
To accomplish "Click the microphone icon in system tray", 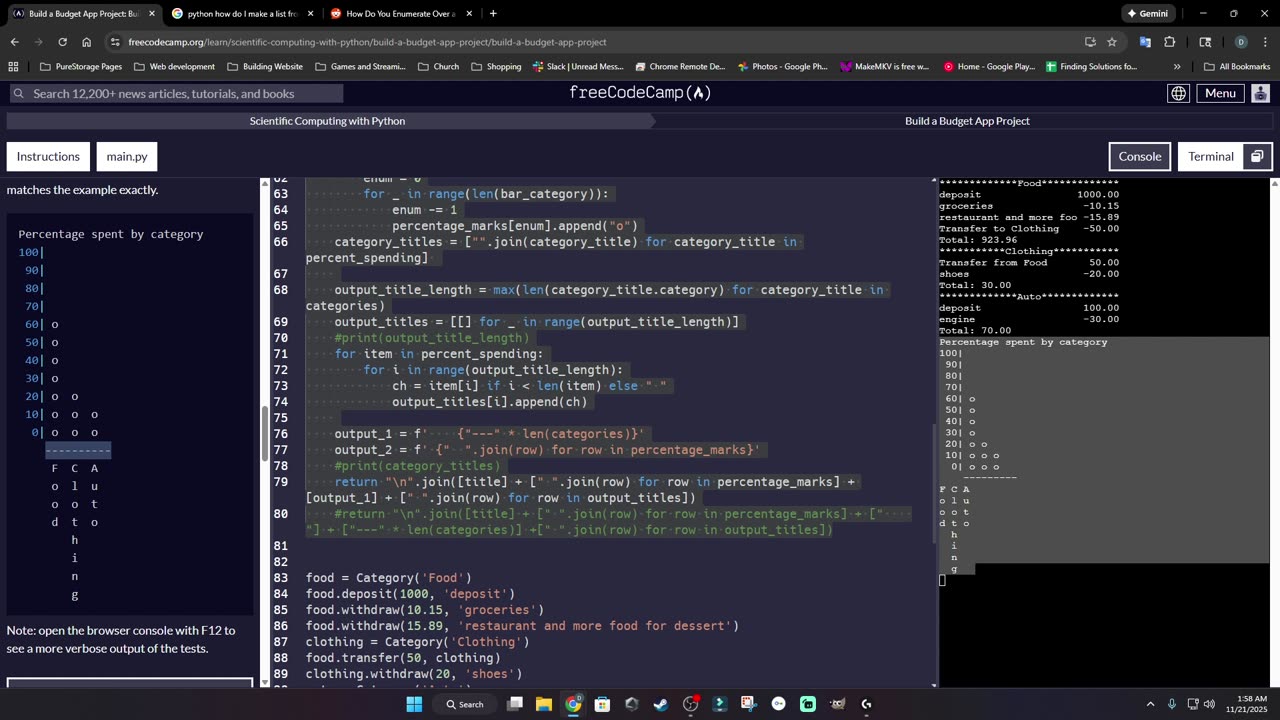I will coord(1172,704).
